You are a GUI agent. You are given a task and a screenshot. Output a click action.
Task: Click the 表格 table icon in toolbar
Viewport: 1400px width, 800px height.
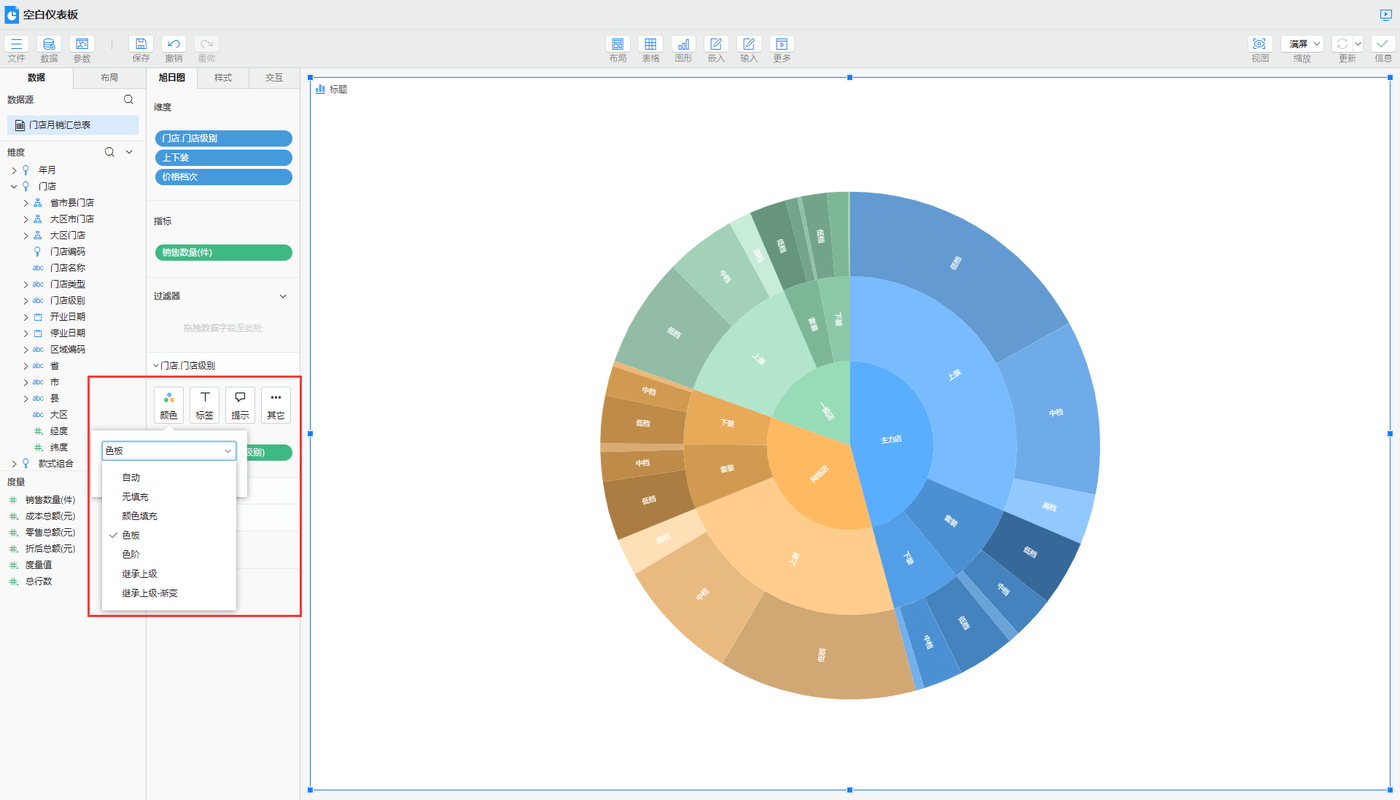click(650, 44)
